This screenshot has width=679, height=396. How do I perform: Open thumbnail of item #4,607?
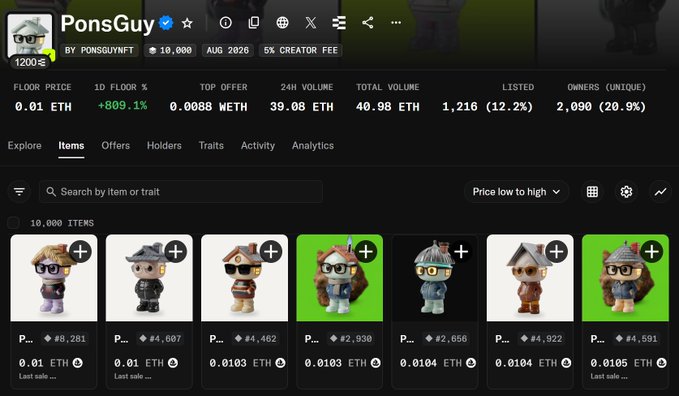click(149, 278)
